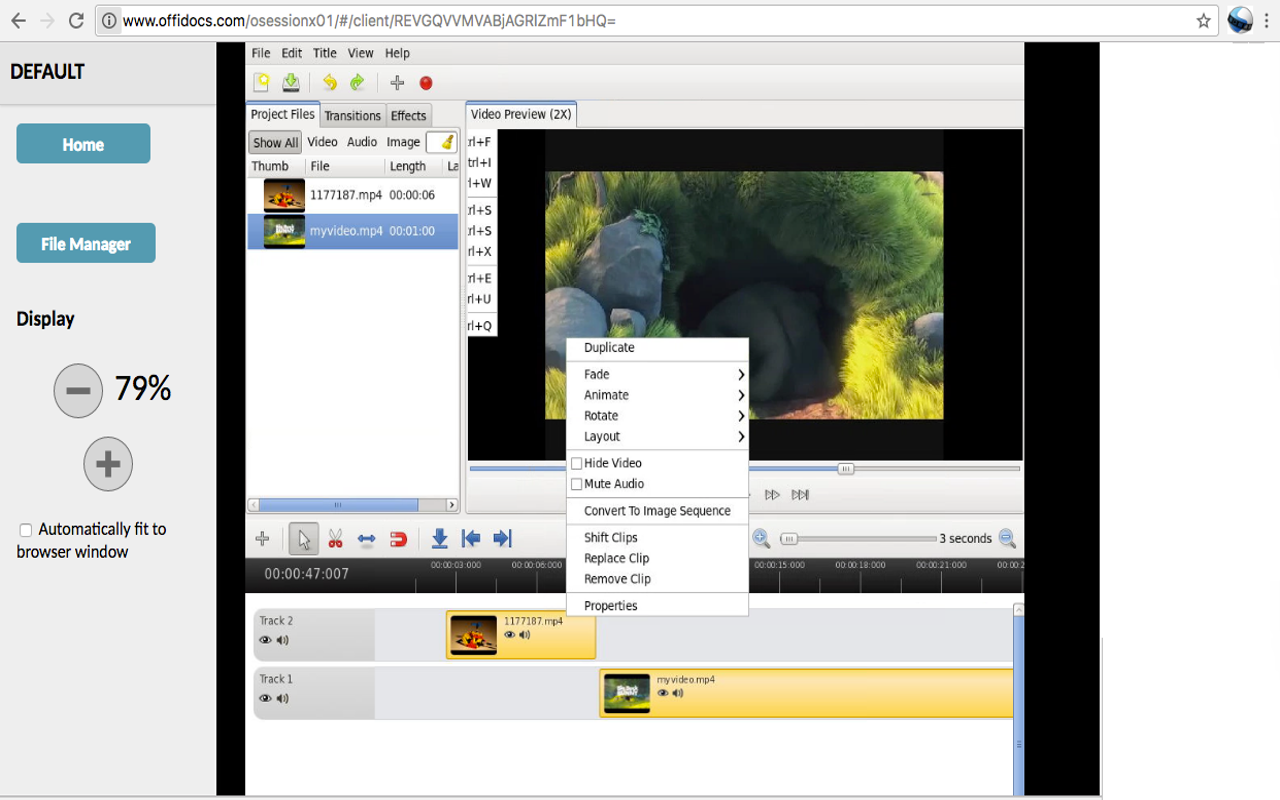Image resolution: width=1280 pixels, height=800 pixels.
Task: Click the Show All filter button
Action: [275, 142]
